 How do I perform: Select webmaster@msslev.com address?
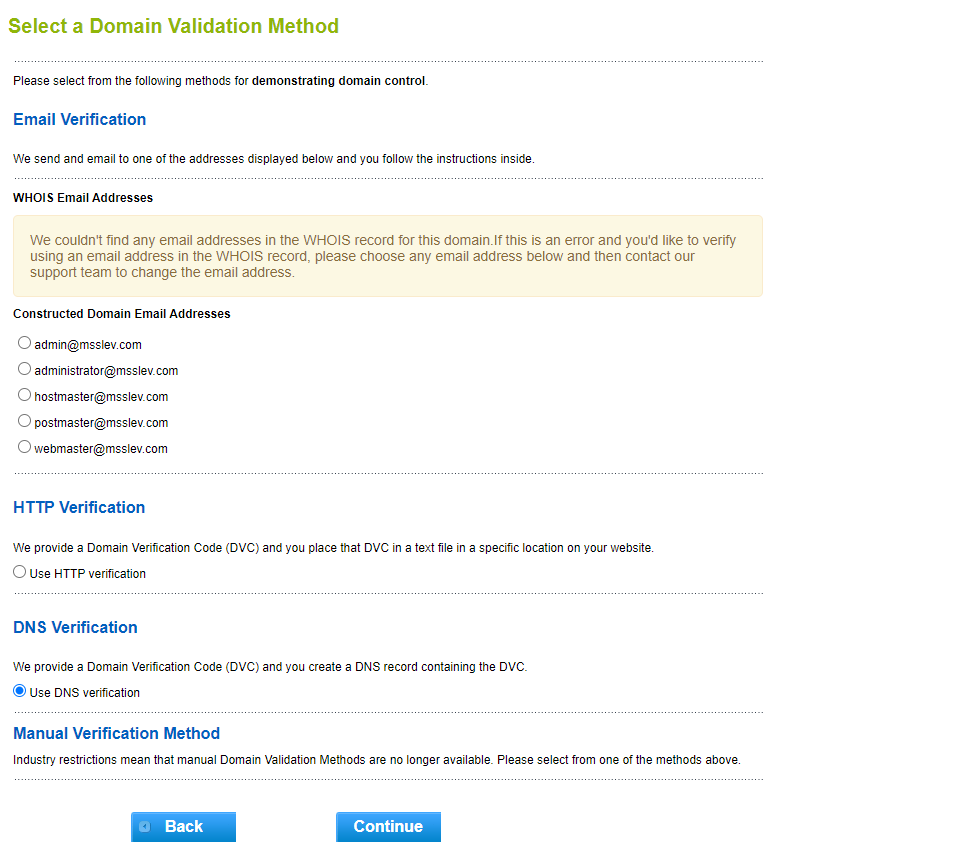pyautogui.click(x=24, y=446)
